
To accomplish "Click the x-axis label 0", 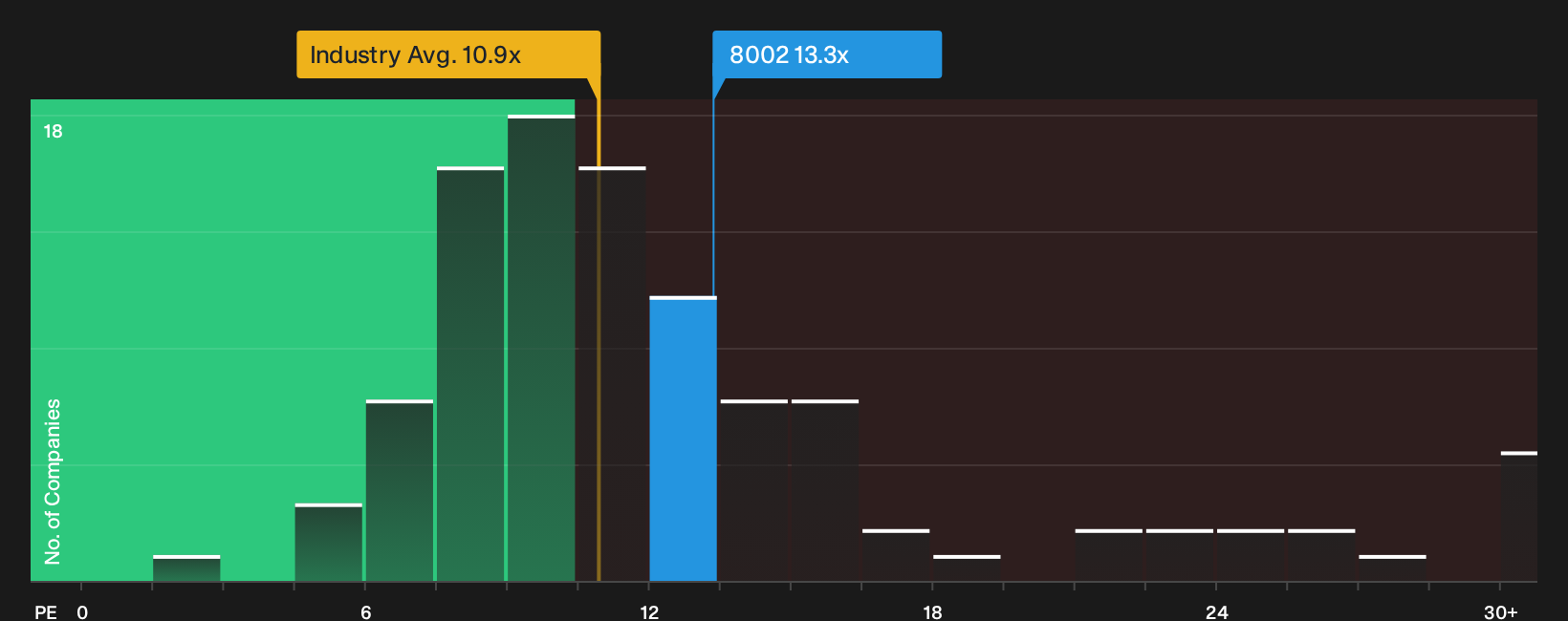I will pos(82,612).
